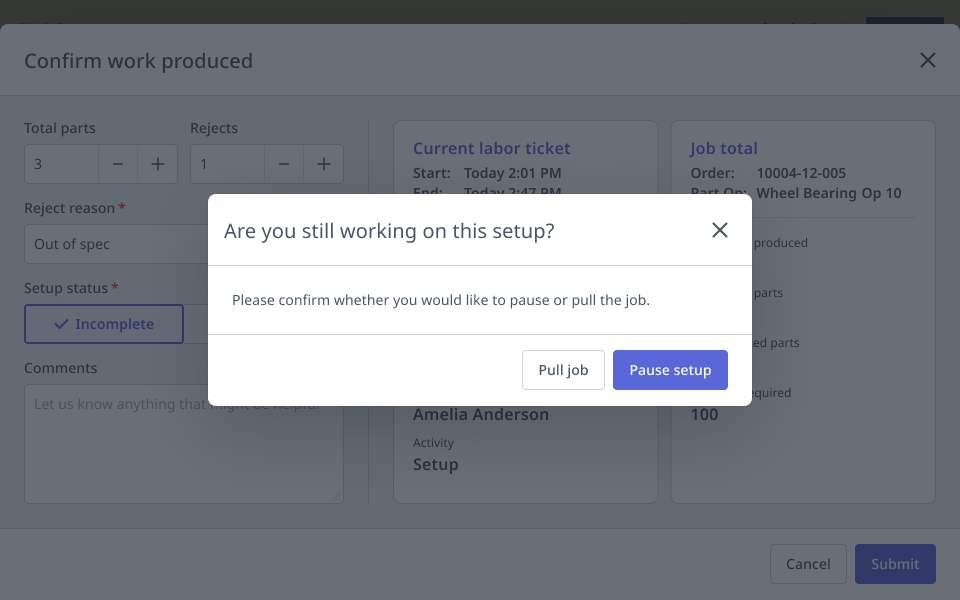Select the Incomplete setup status option
The height and width of the screenshot is (600, 960).
point(103,323)
